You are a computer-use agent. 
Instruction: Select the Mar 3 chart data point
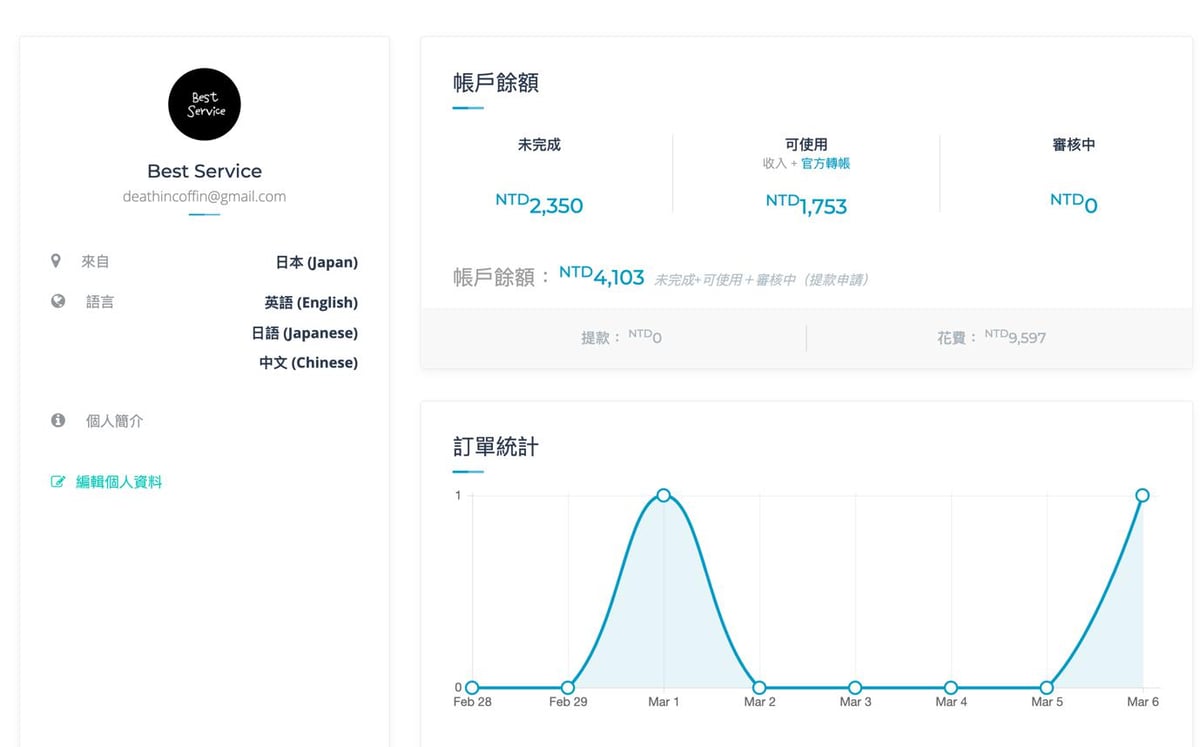855,688
